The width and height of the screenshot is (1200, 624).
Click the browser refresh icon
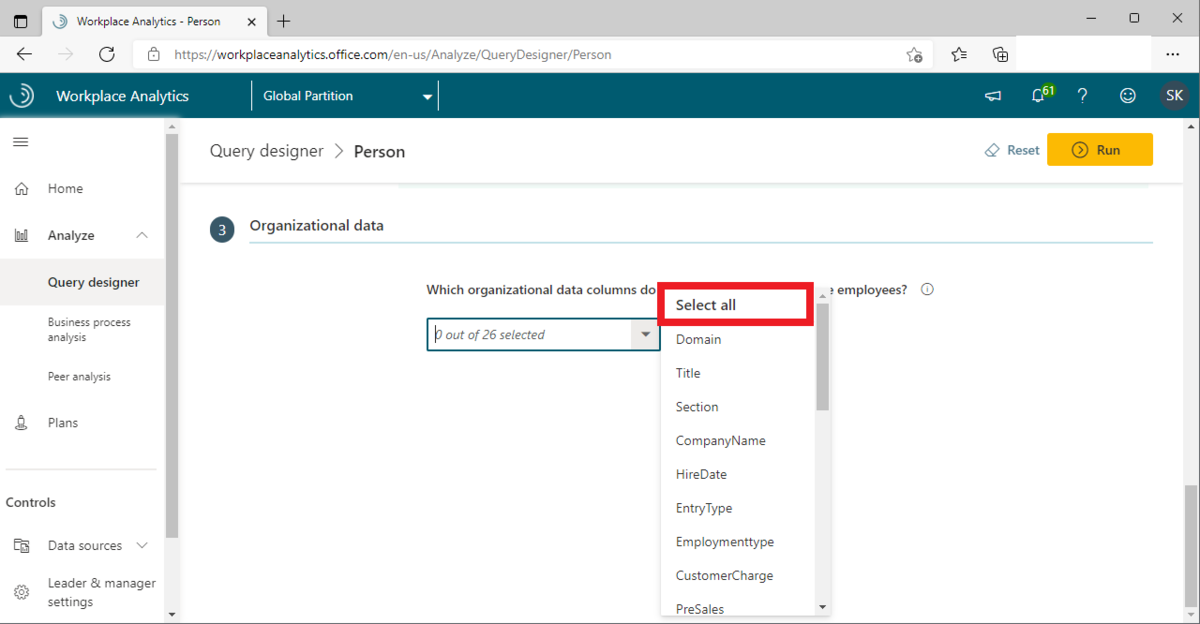click(x=107, y=54)
